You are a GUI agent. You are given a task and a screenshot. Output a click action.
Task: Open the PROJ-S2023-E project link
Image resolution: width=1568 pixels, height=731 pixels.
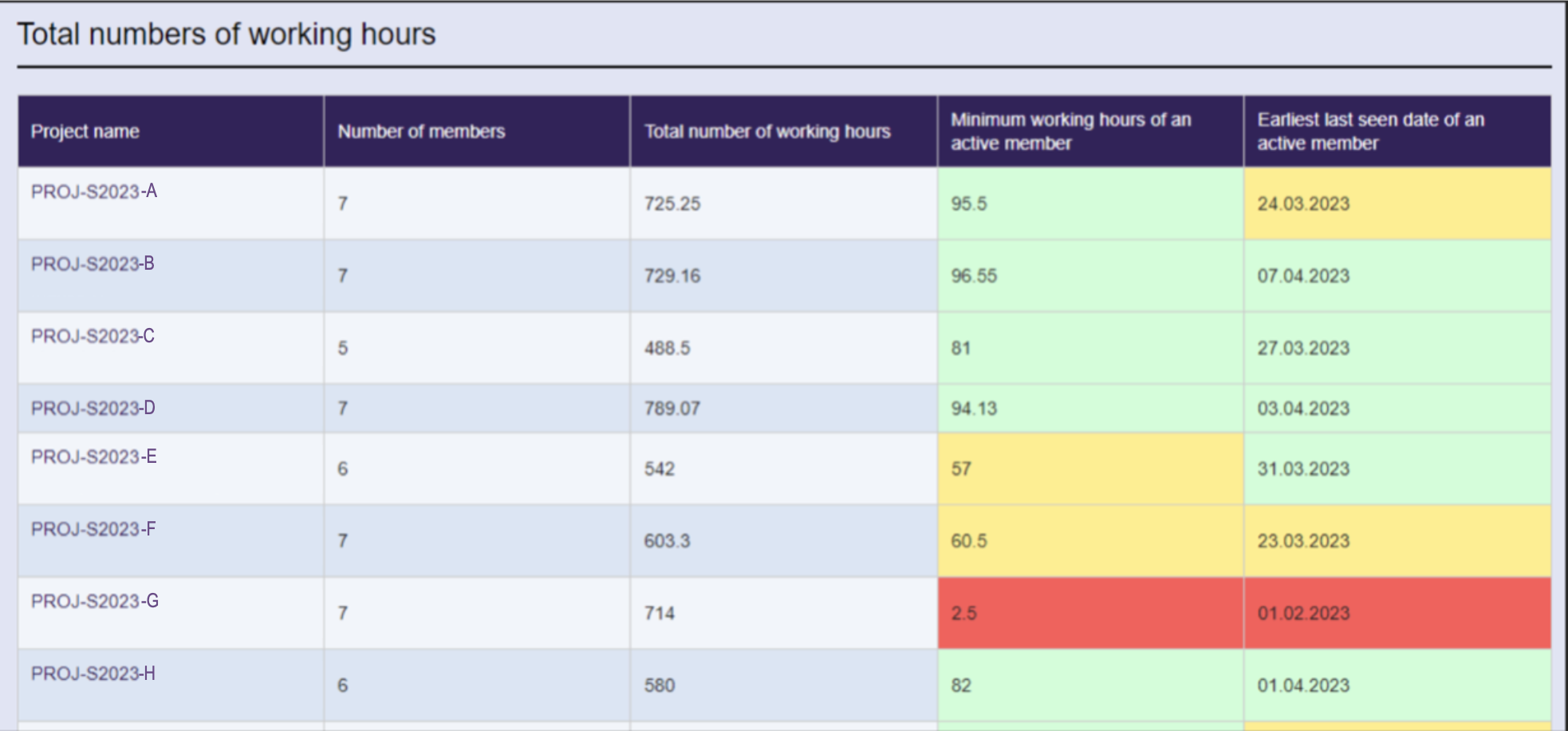coord(94,456)
